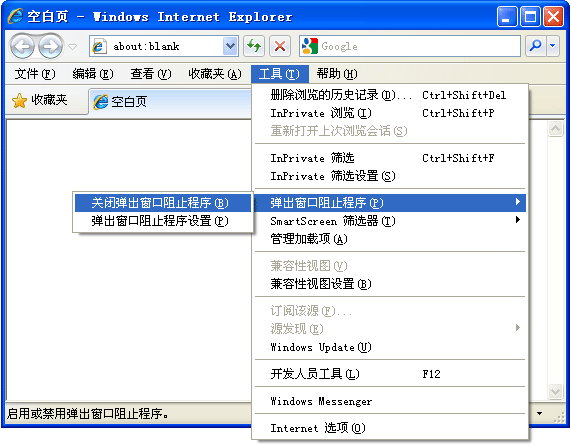Click the Google search input box
Viewport: 571px width, 447px height.
point(420,46)
